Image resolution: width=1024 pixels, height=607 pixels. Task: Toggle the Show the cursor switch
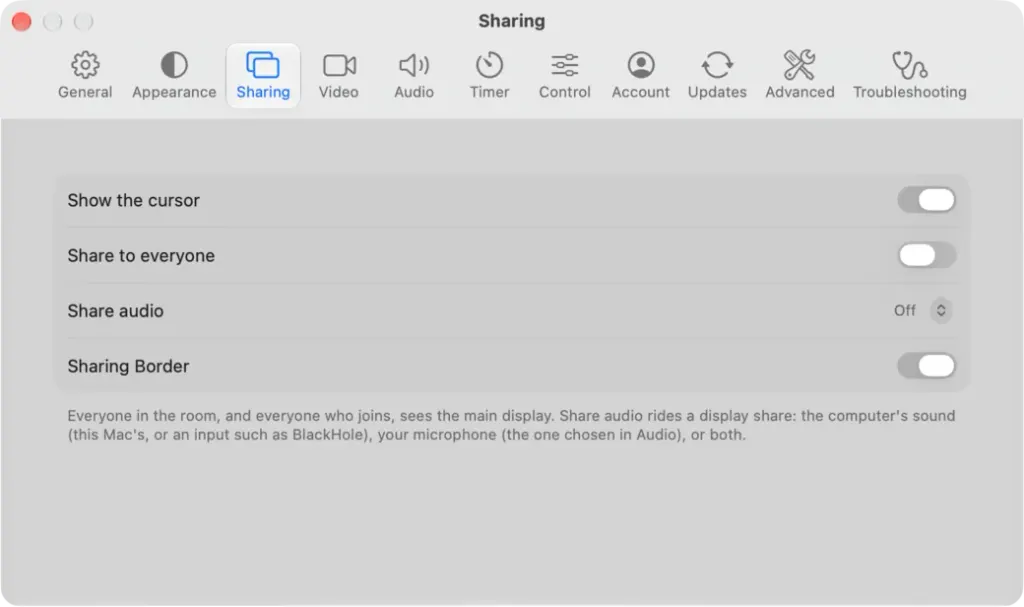927,200
